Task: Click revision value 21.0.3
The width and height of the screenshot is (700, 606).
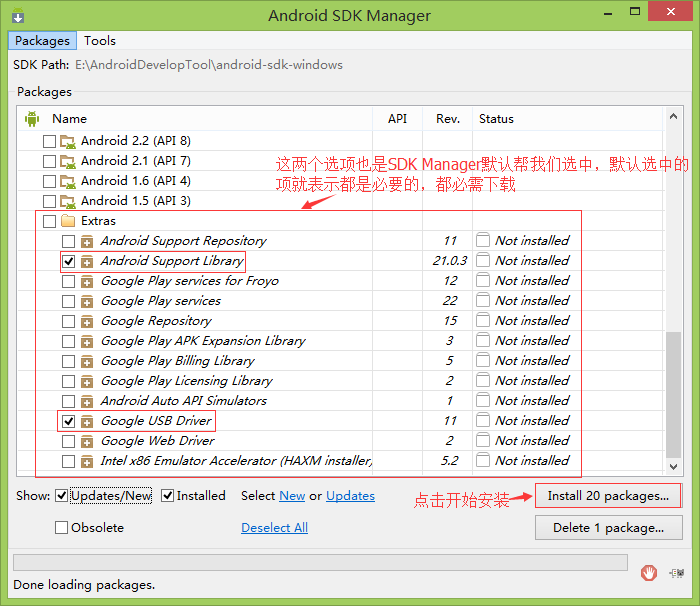Action: pyautogui.click(x=450, y=261)
